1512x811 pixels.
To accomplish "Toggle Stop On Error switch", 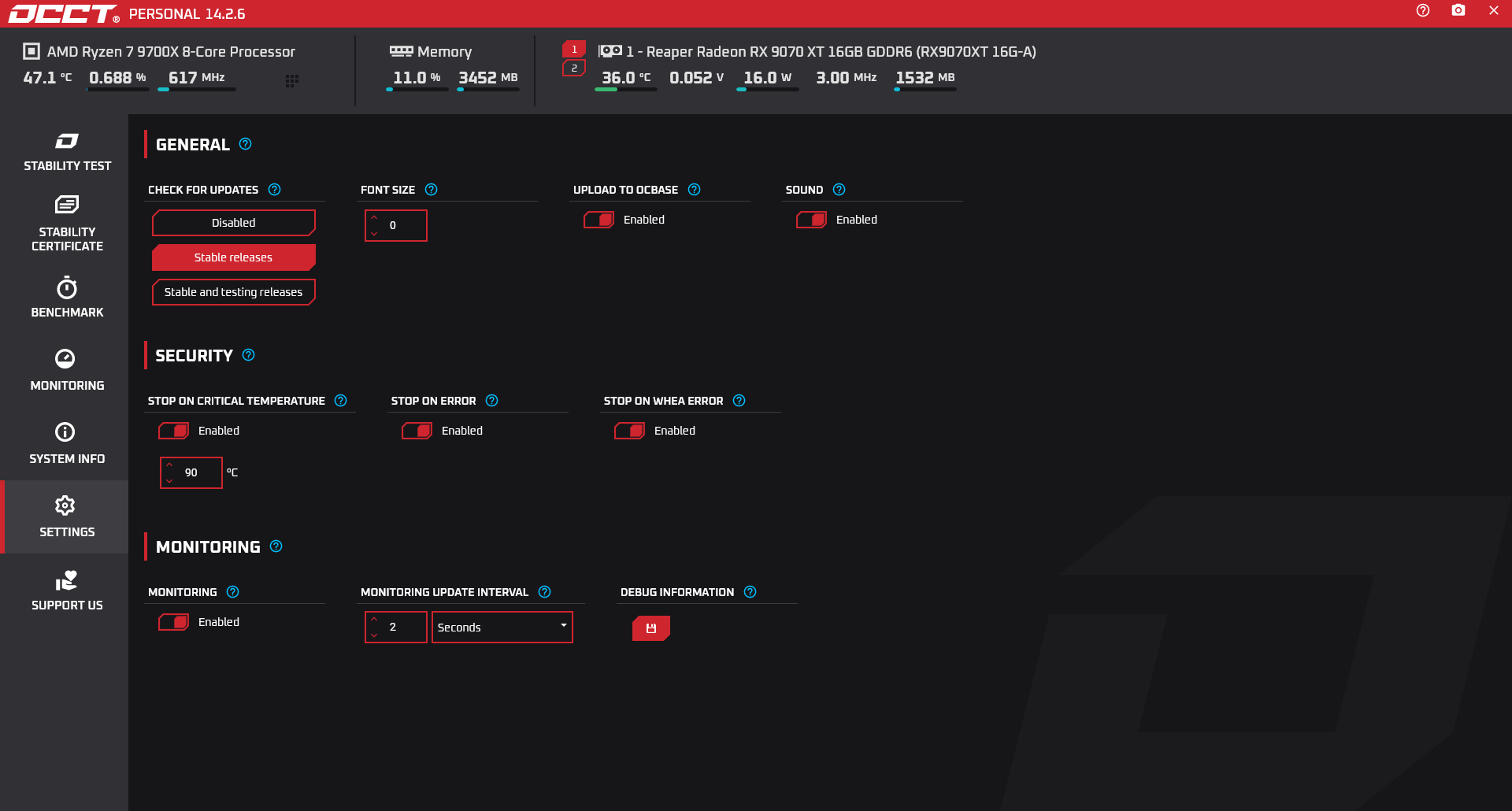I will (x=417, y=431).
